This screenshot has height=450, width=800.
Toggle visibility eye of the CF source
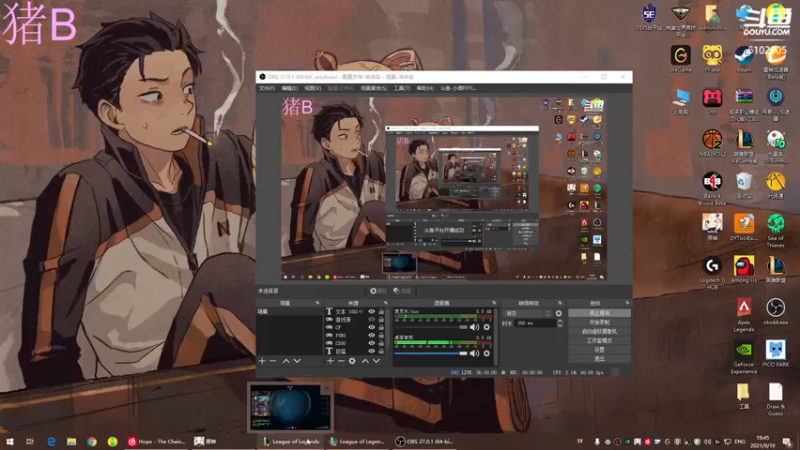click(x=371, y=327)
